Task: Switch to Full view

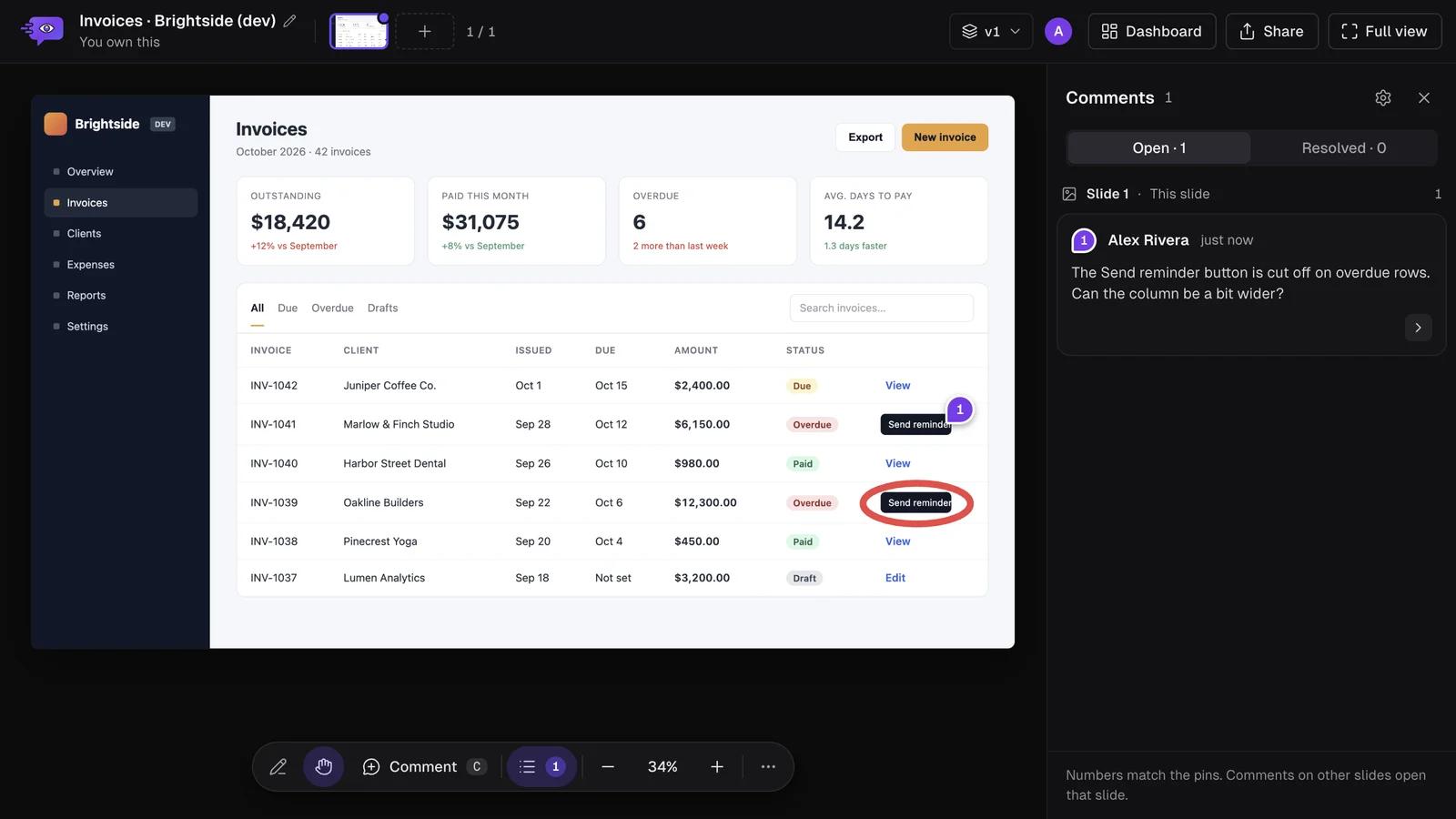Action: [x=1384, y=31]
